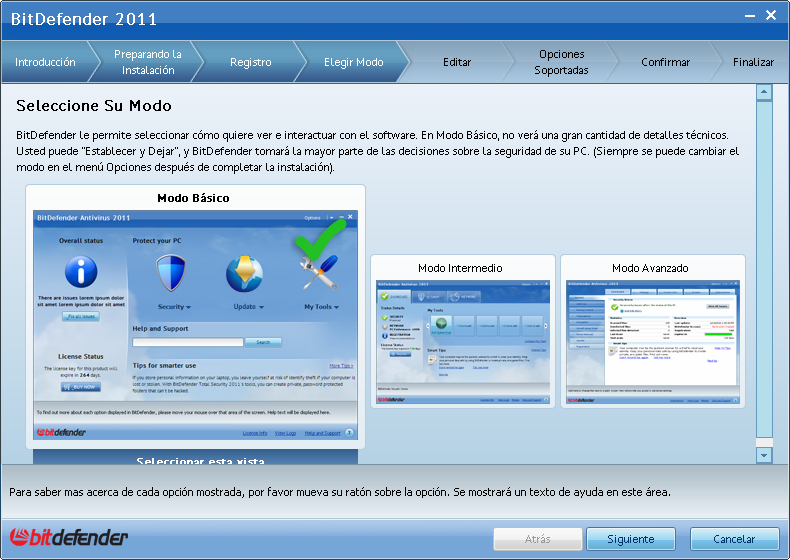
Task: Close the BitDefender 2011 installer window
Action: point(771,15)
